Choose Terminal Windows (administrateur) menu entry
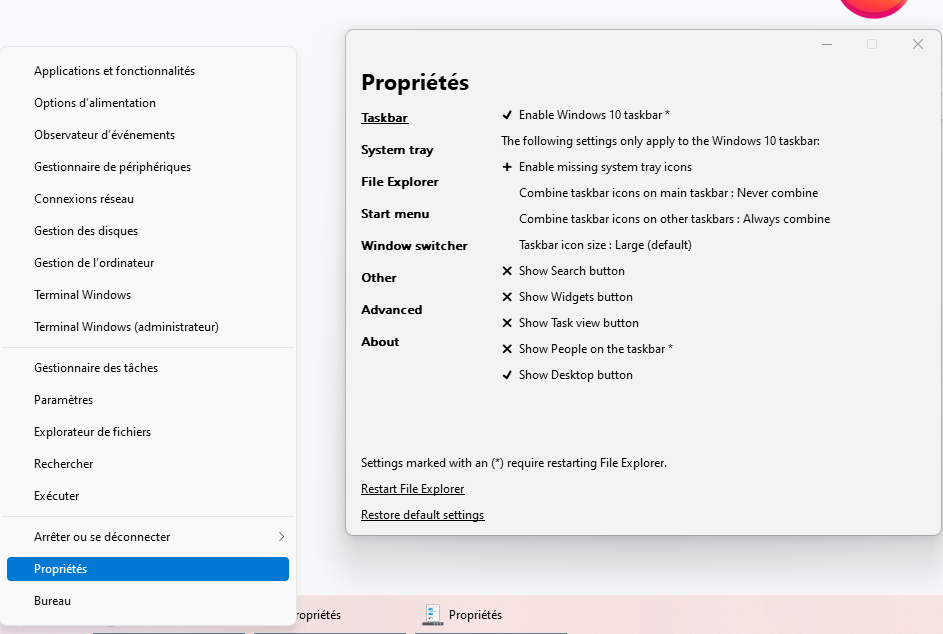 [x=126, y=327]
